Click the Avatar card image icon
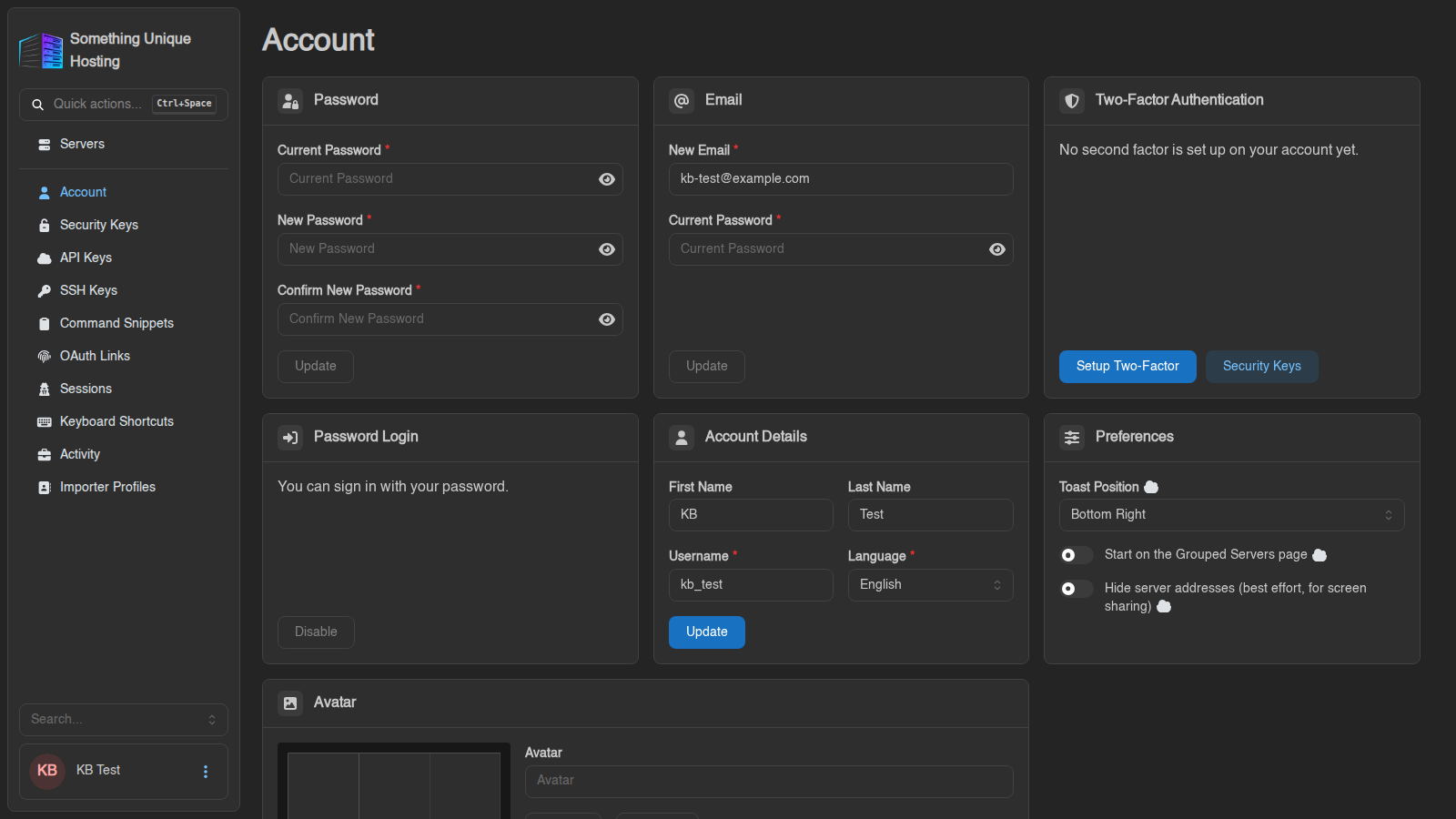 click(290, 703)
